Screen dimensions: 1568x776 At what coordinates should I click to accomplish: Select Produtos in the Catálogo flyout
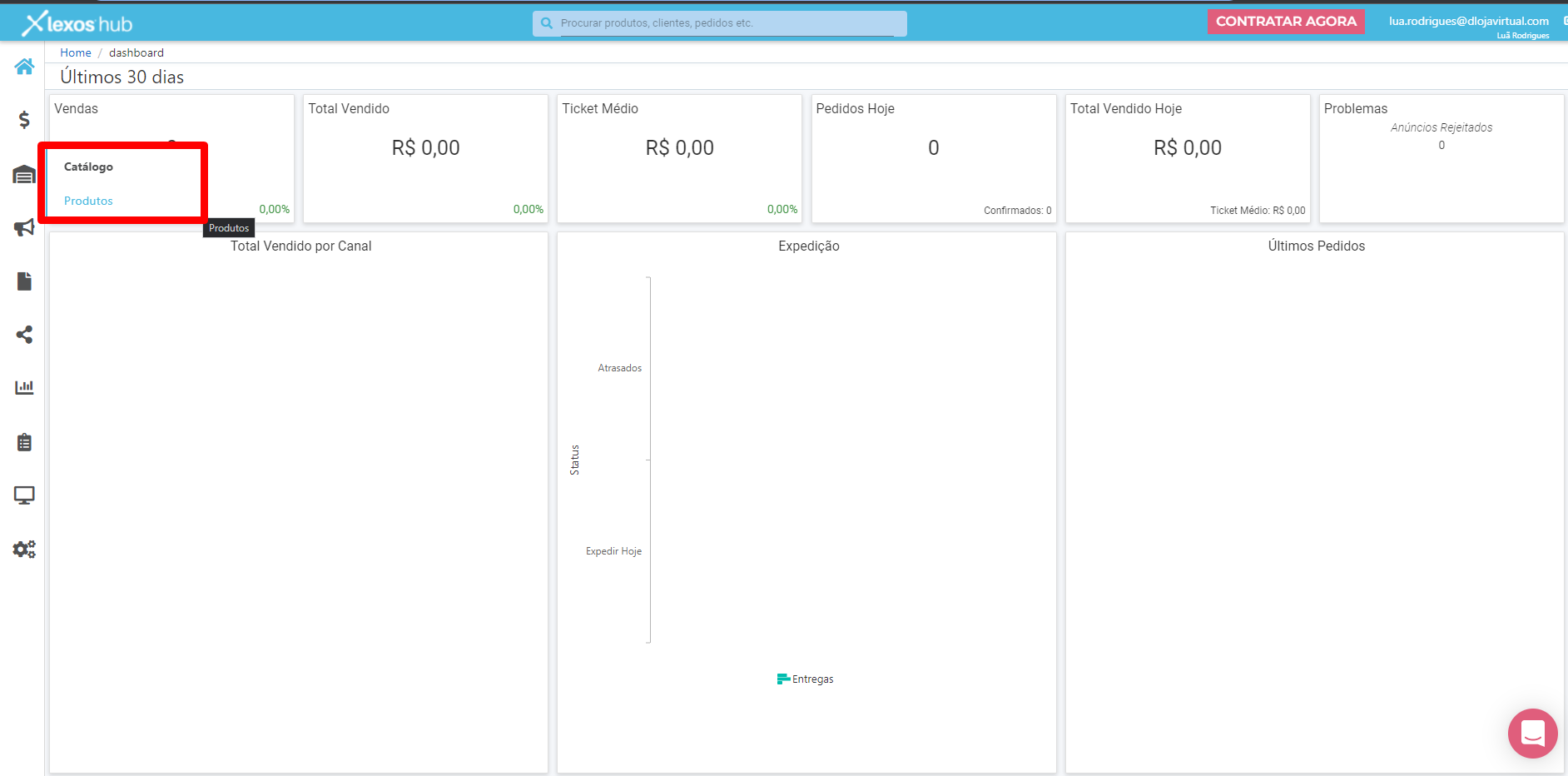click(88, 201)
